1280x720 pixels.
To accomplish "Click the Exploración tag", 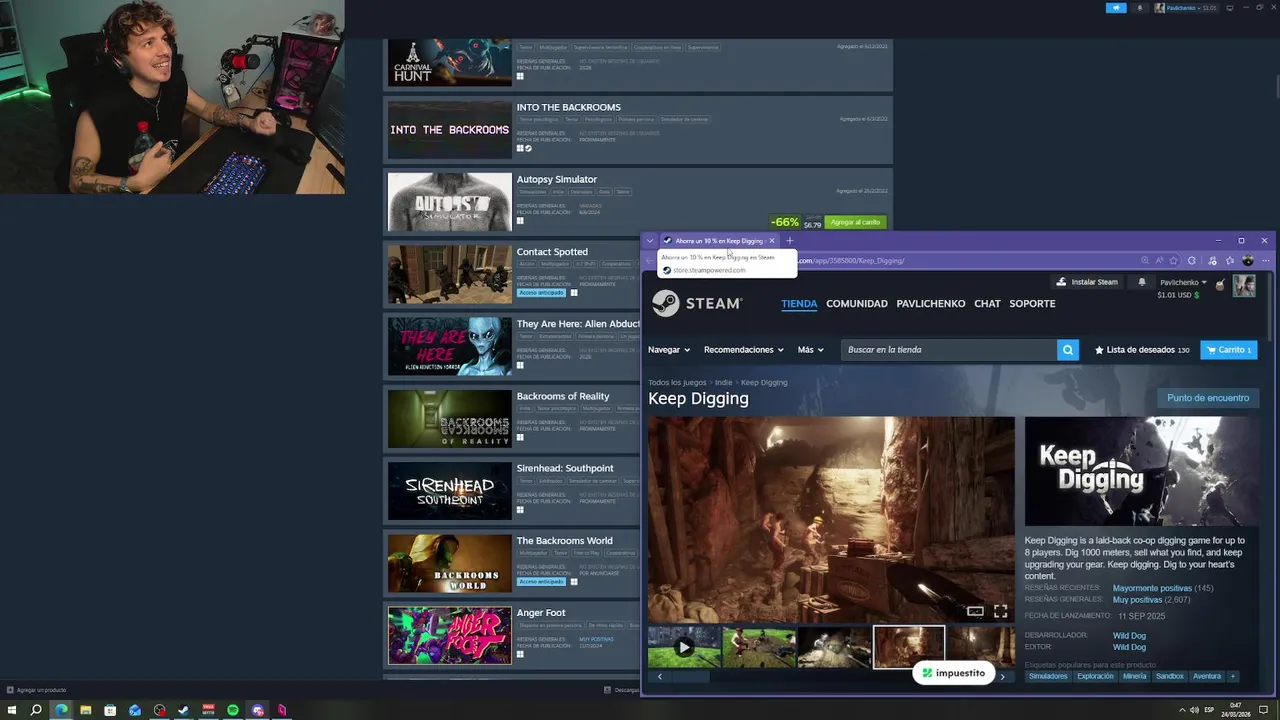I will point(1095,676).
